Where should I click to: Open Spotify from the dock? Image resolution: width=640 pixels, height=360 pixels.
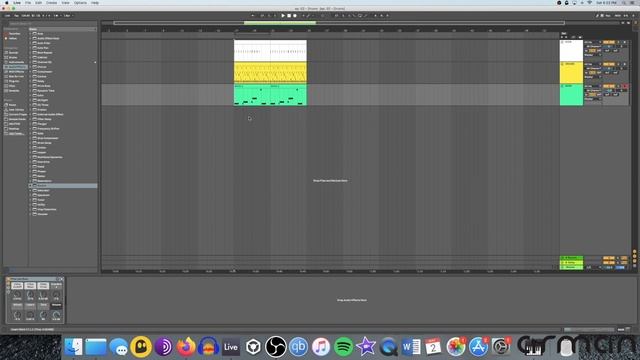[343, 347]
